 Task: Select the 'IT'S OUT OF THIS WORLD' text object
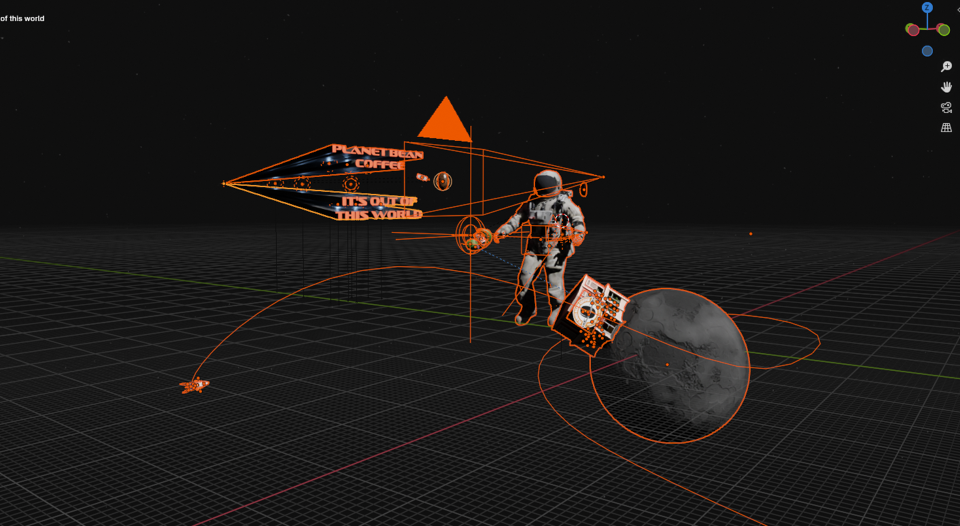[x=380, y=208]
